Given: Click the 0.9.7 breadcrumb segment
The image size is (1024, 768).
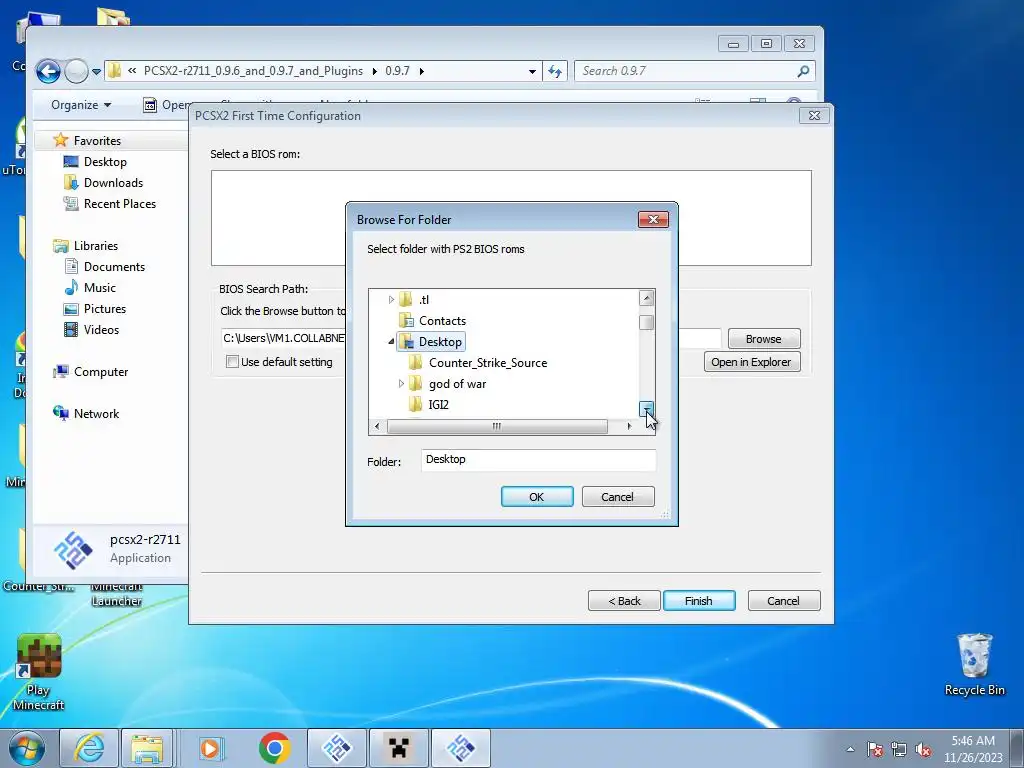Looking at the screenshot, I should pyautogui.click(x=397, y=71).
